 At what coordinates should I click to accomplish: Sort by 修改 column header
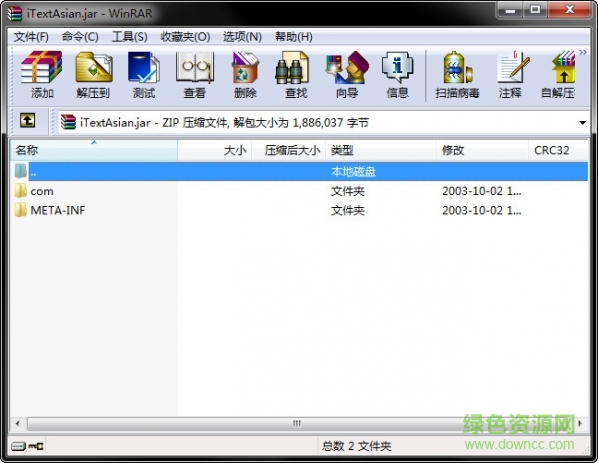482,150
